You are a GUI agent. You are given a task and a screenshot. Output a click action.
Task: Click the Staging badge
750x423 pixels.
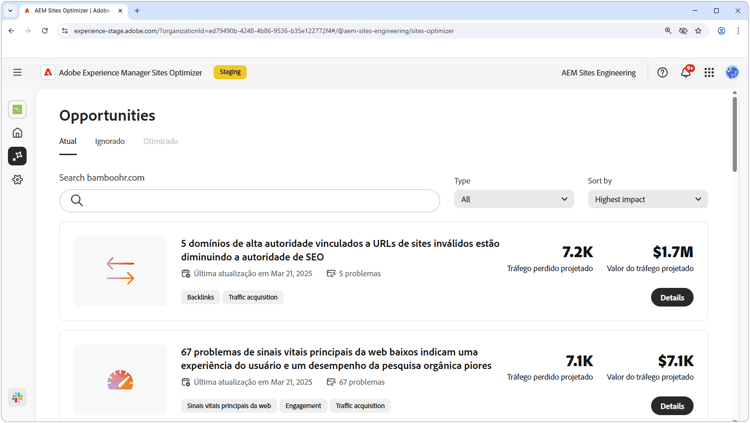click(x=230, y=72)
